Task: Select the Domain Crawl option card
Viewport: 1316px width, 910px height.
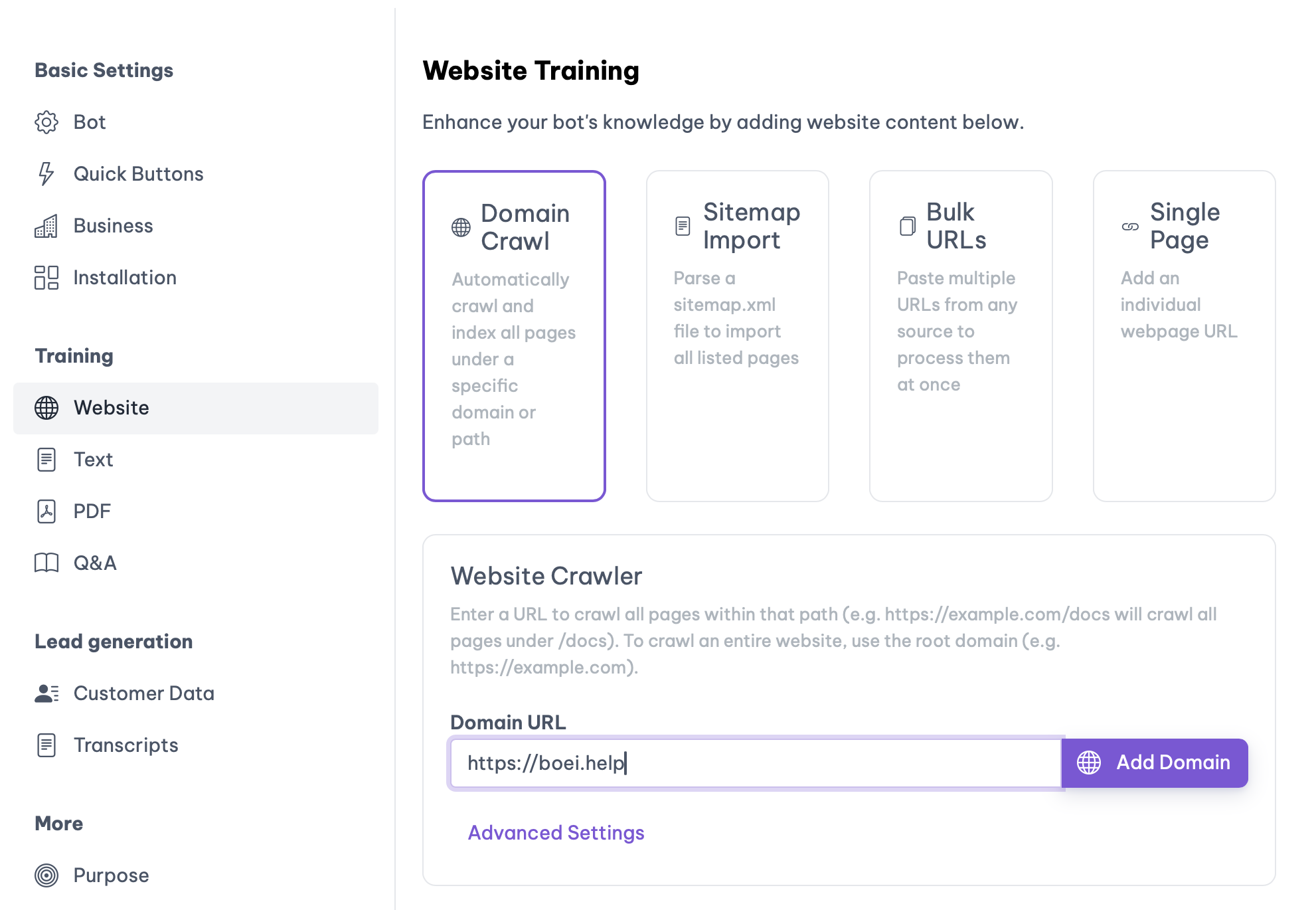Action: pos(514,335)
